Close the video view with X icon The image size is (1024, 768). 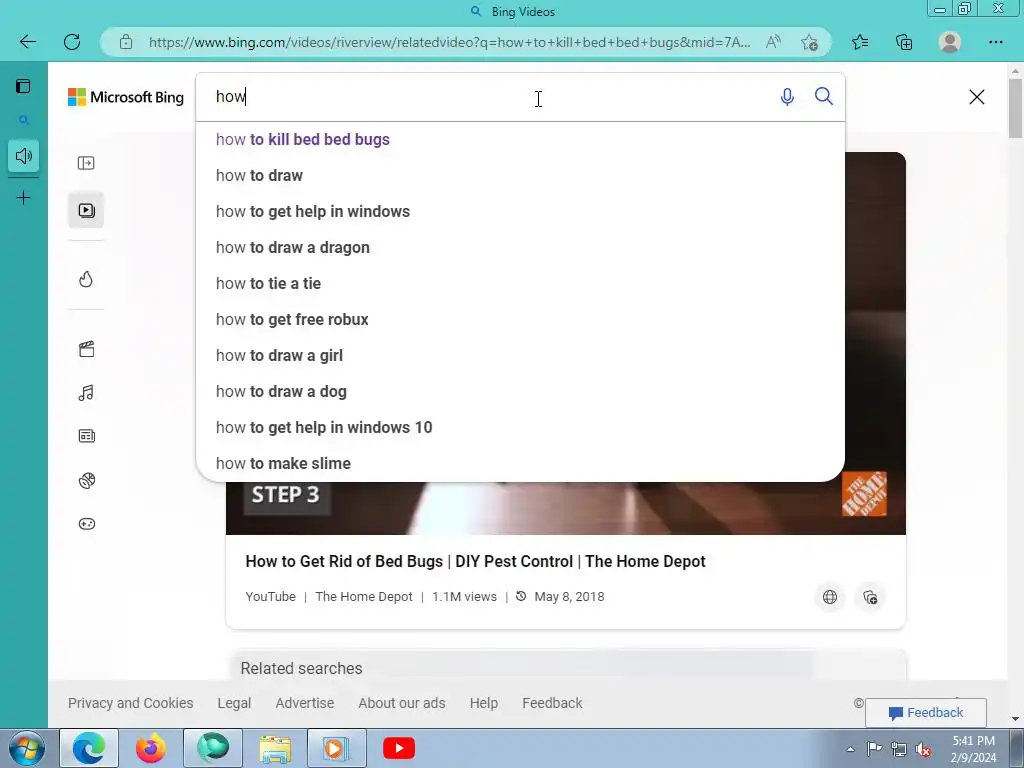point(976,97)
